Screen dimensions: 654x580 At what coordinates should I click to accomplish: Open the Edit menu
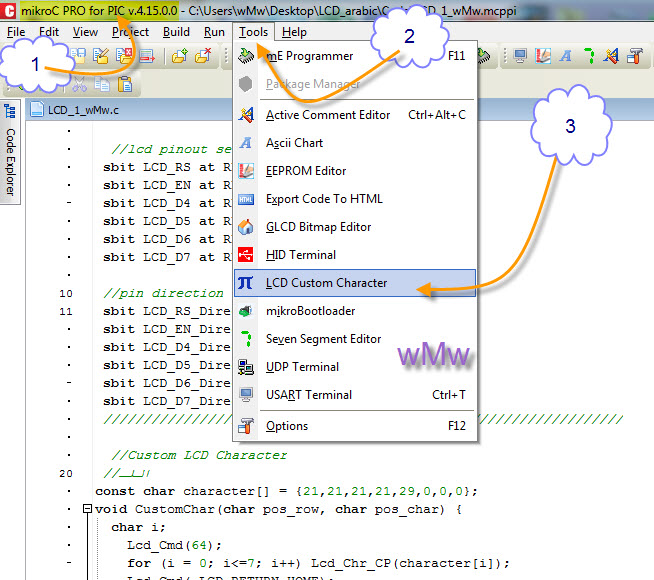(x=49, y=32)
